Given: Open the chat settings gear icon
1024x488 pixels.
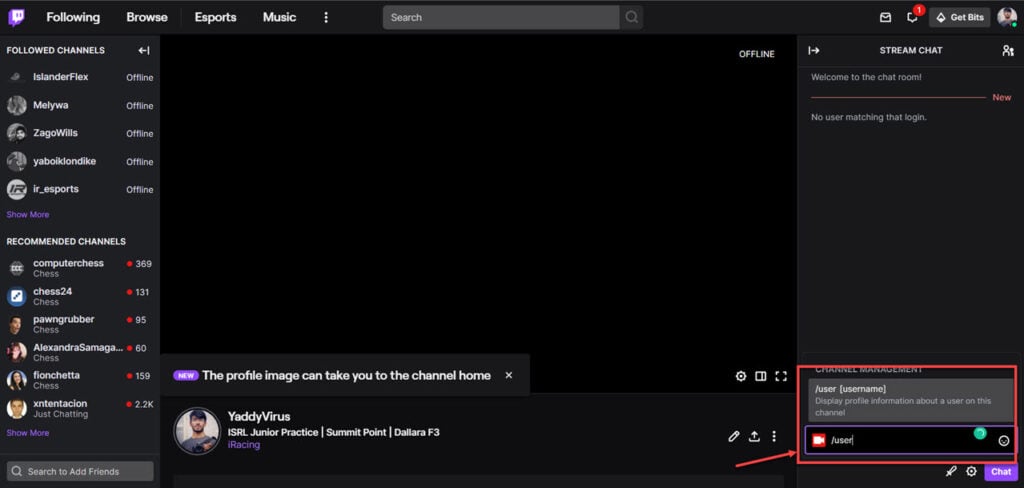Looking at the screenshot, I should (x=971, y=471).
